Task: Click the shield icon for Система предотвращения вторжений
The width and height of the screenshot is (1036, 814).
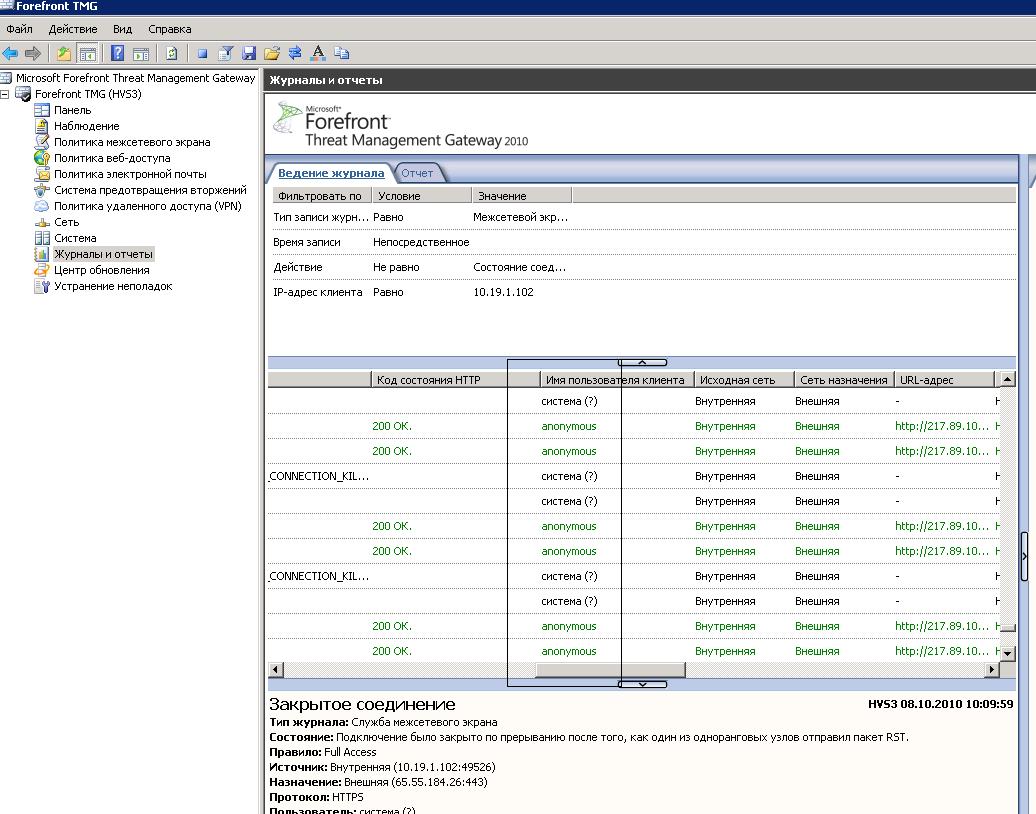Action: [x=42, y=190]
